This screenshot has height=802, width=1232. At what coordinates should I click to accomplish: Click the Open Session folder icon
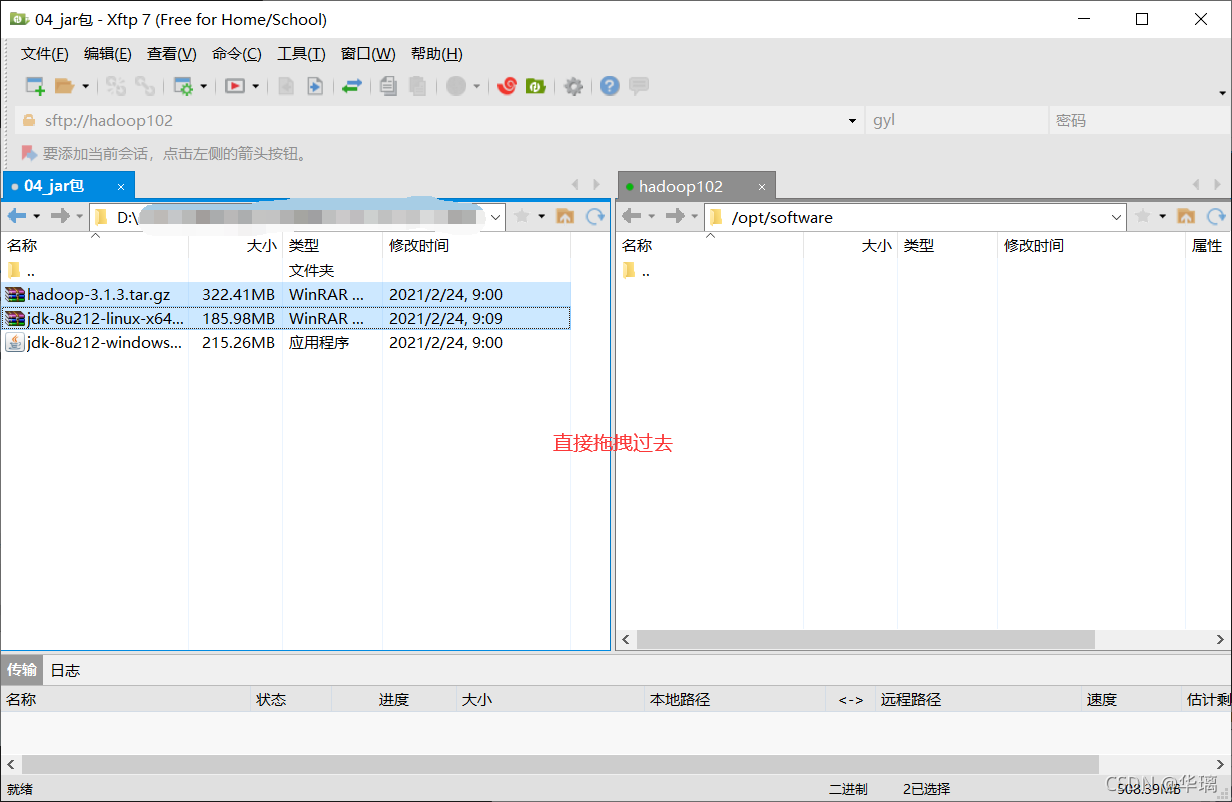65,86
